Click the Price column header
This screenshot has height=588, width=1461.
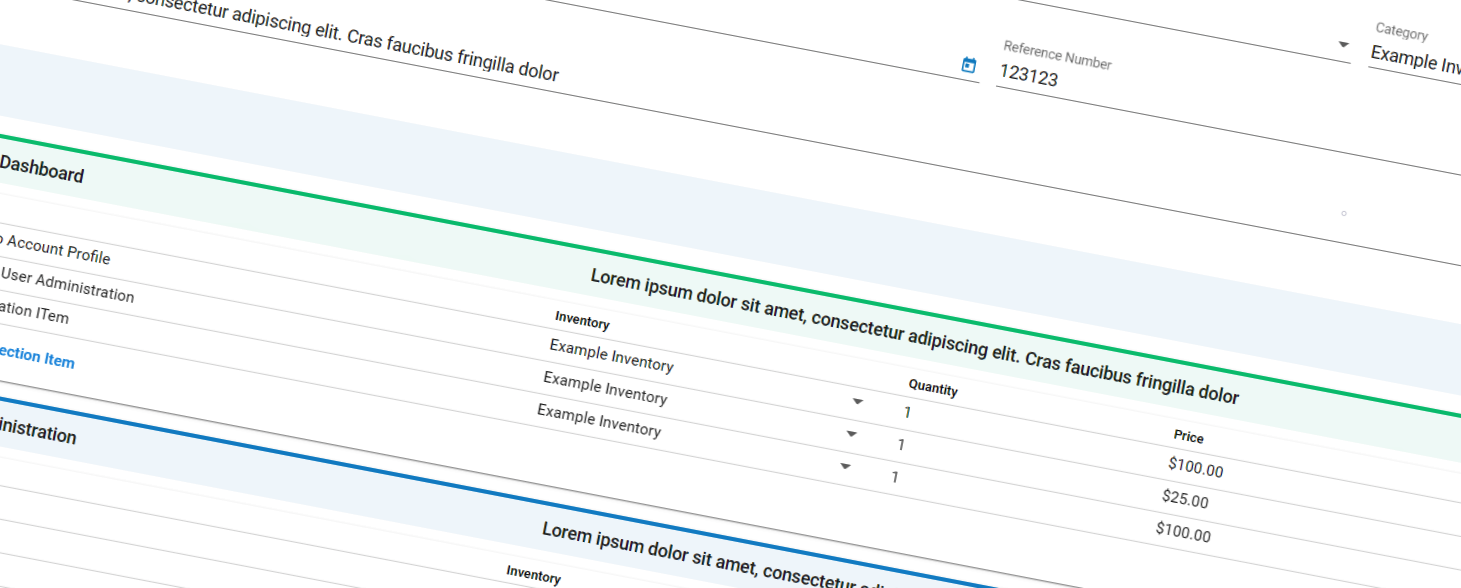tap(1188, 437)
